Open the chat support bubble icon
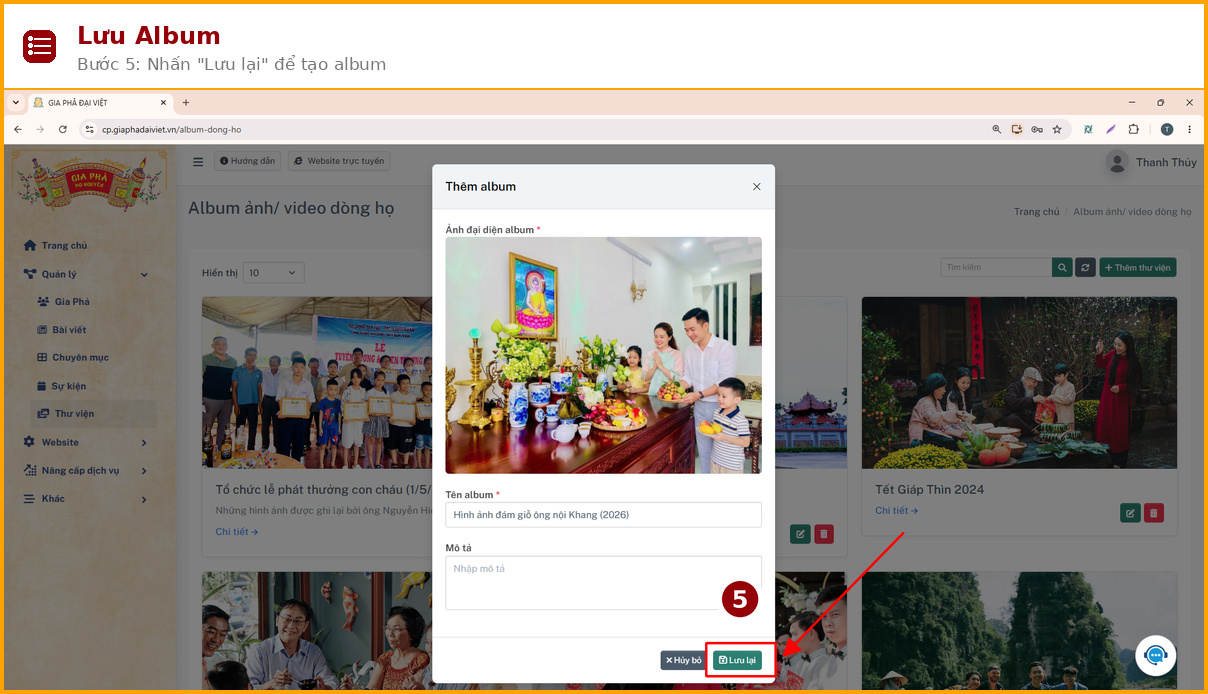Screen dimensions: 1208x694 coord(1155,656)
